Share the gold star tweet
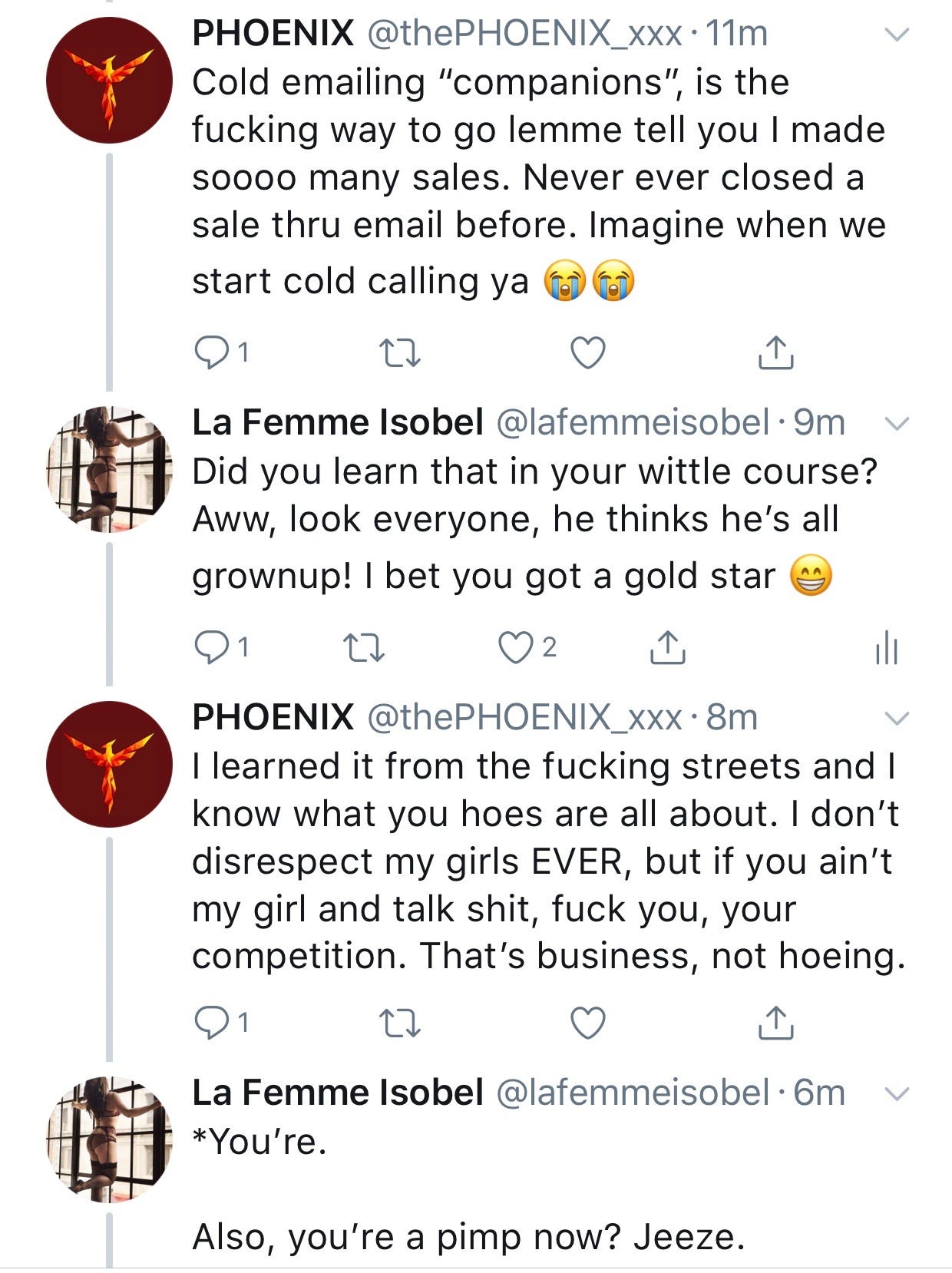This screenshot has width=952, height=1273. click(x=667, y=648)
